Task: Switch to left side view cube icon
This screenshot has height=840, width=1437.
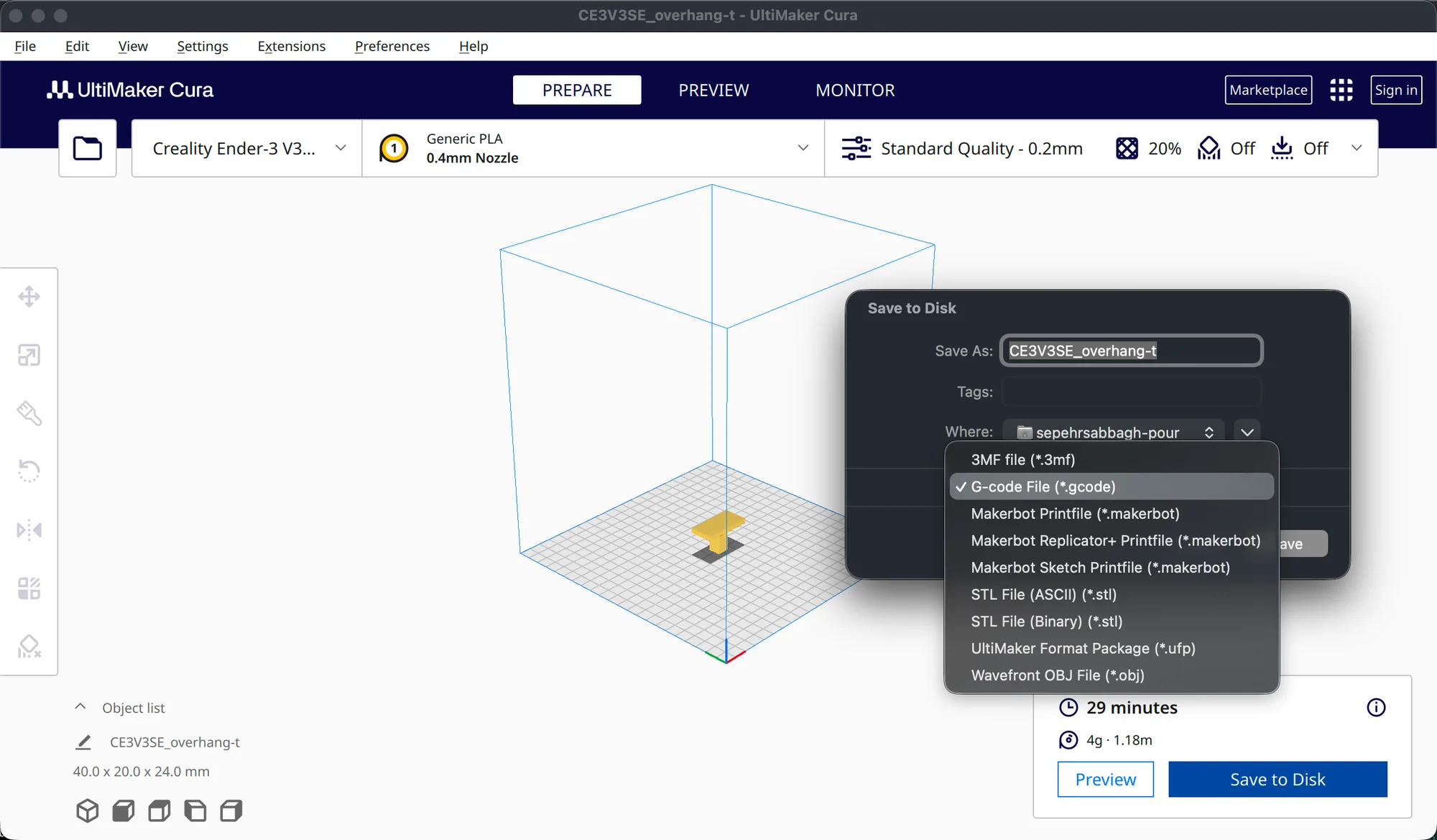Action: [195, 811]
